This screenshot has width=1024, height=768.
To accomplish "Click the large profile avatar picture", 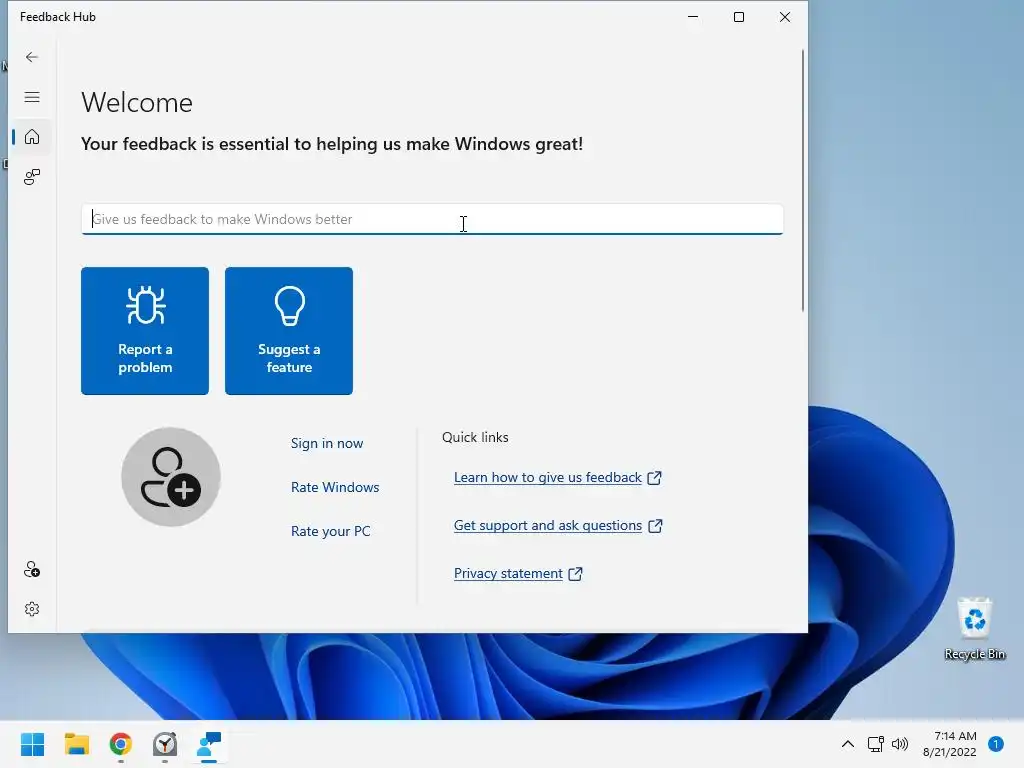I will pos(171,477).
